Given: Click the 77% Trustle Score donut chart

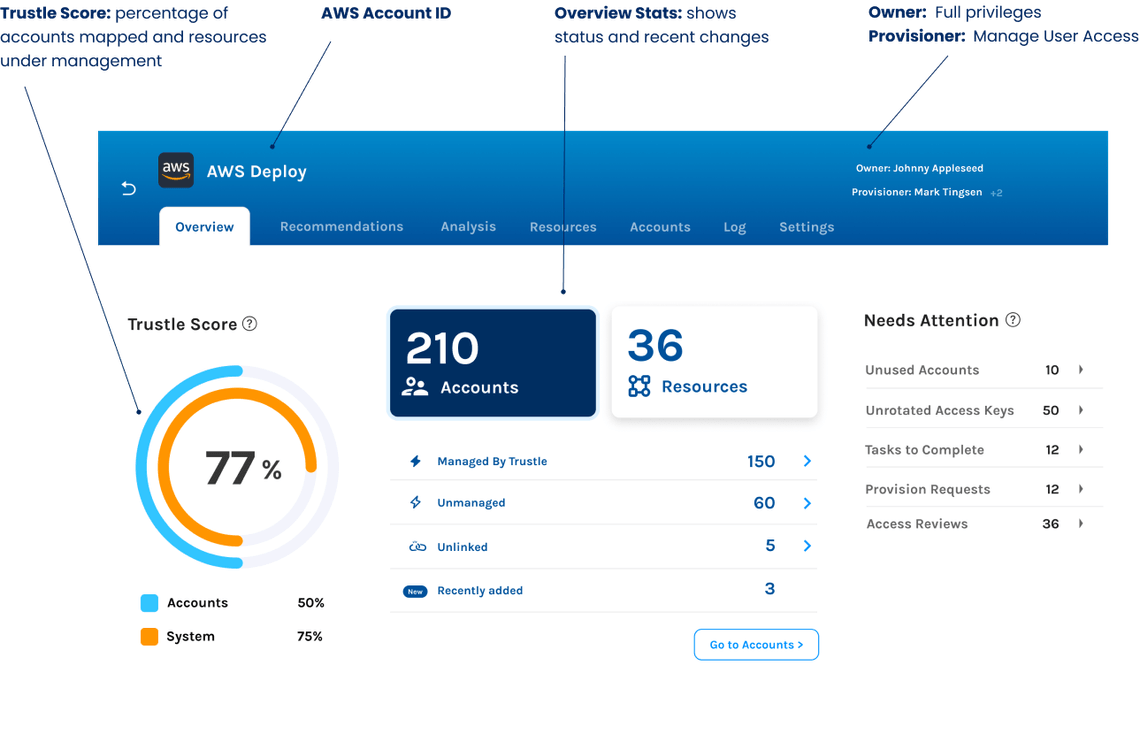Looking at the screenshot, I should click(x=237, y=467).
